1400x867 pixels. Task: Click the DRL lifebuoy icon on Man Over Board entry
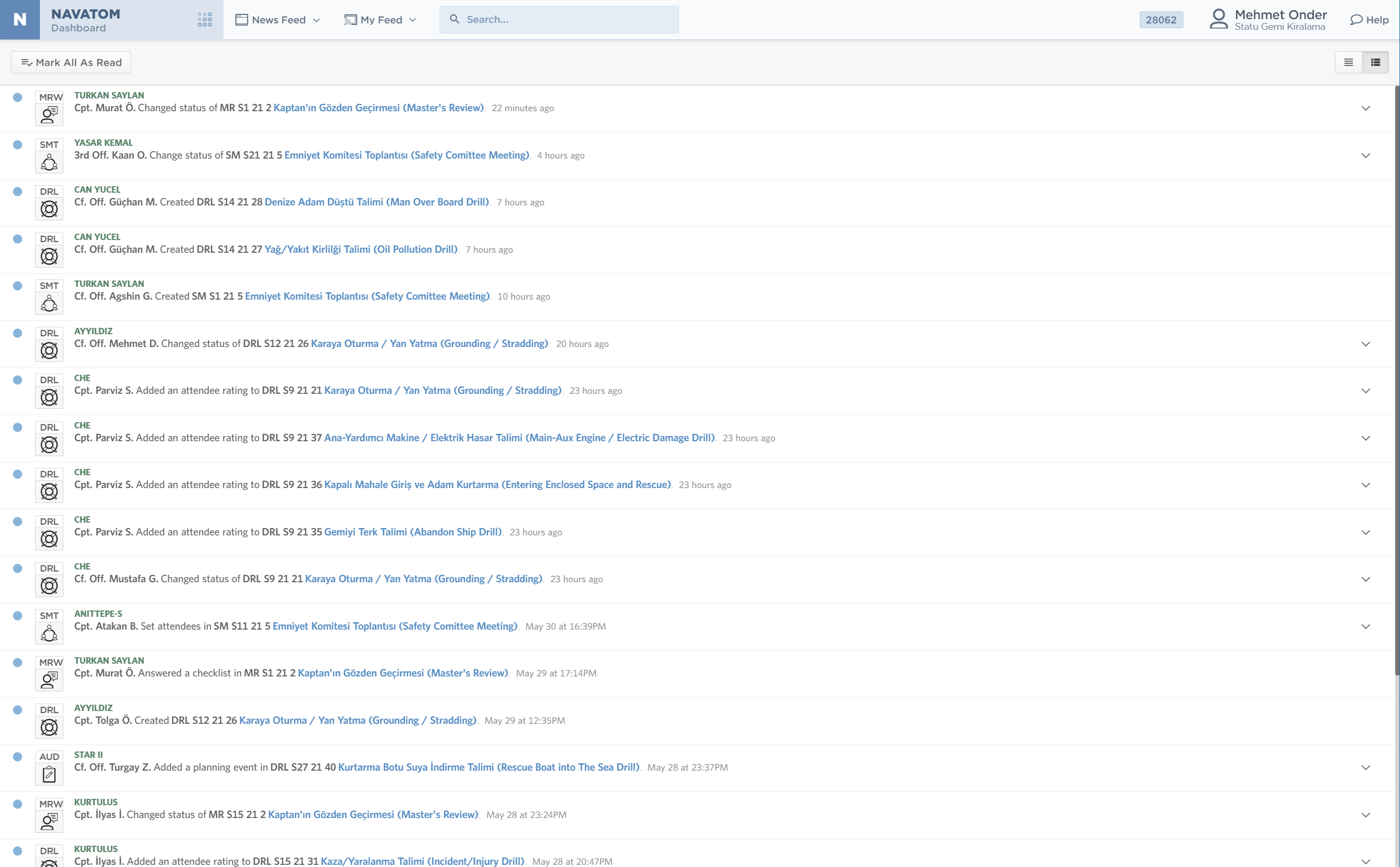[x=49, y=203]
